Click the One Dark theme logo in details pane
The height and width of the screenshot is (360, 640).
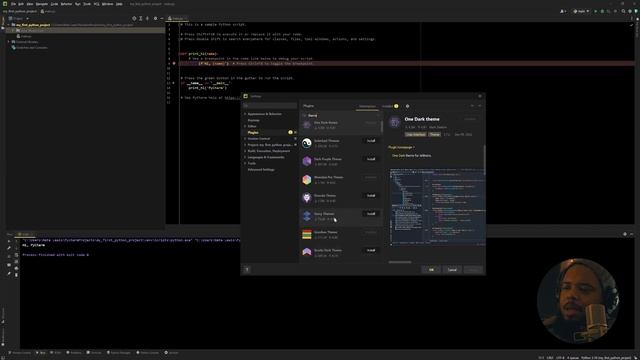point(394,122)
